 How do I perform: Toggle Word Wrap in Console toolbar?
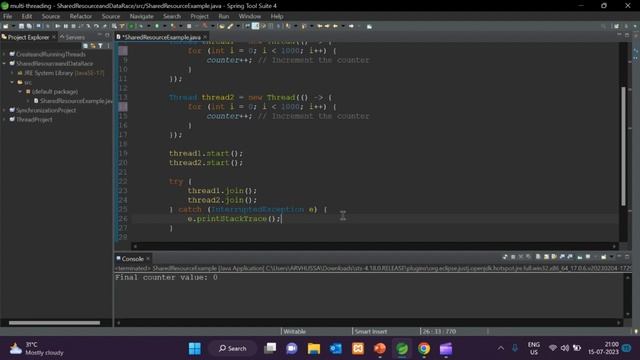(554, 257)
